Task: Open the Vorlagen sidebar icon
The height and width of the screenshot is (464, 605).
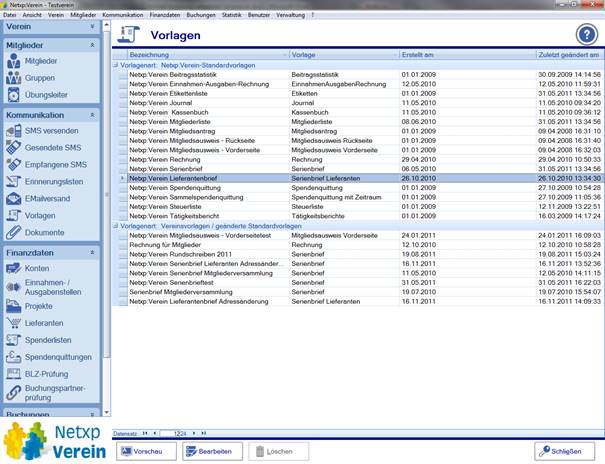Action: point(14,216)
